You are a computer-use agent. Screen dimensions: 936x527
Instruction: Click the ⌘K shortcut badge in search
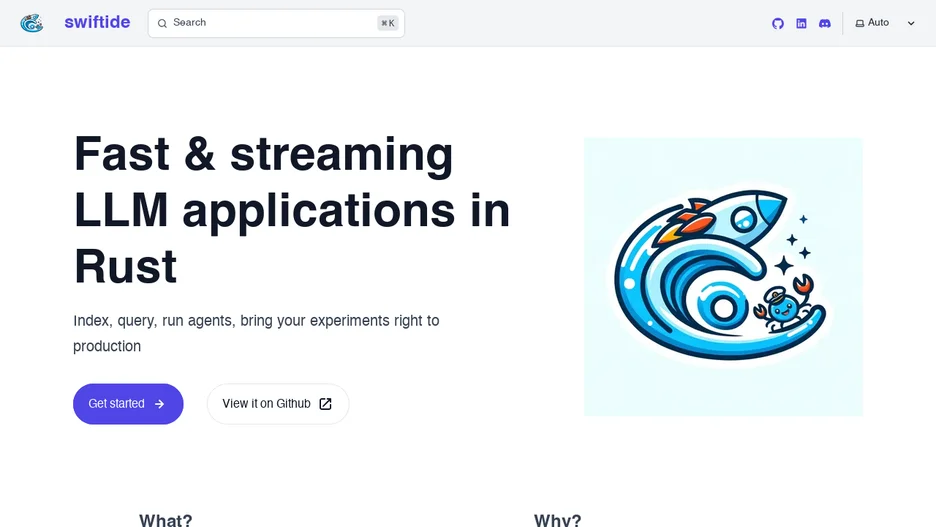pos(388,23)
